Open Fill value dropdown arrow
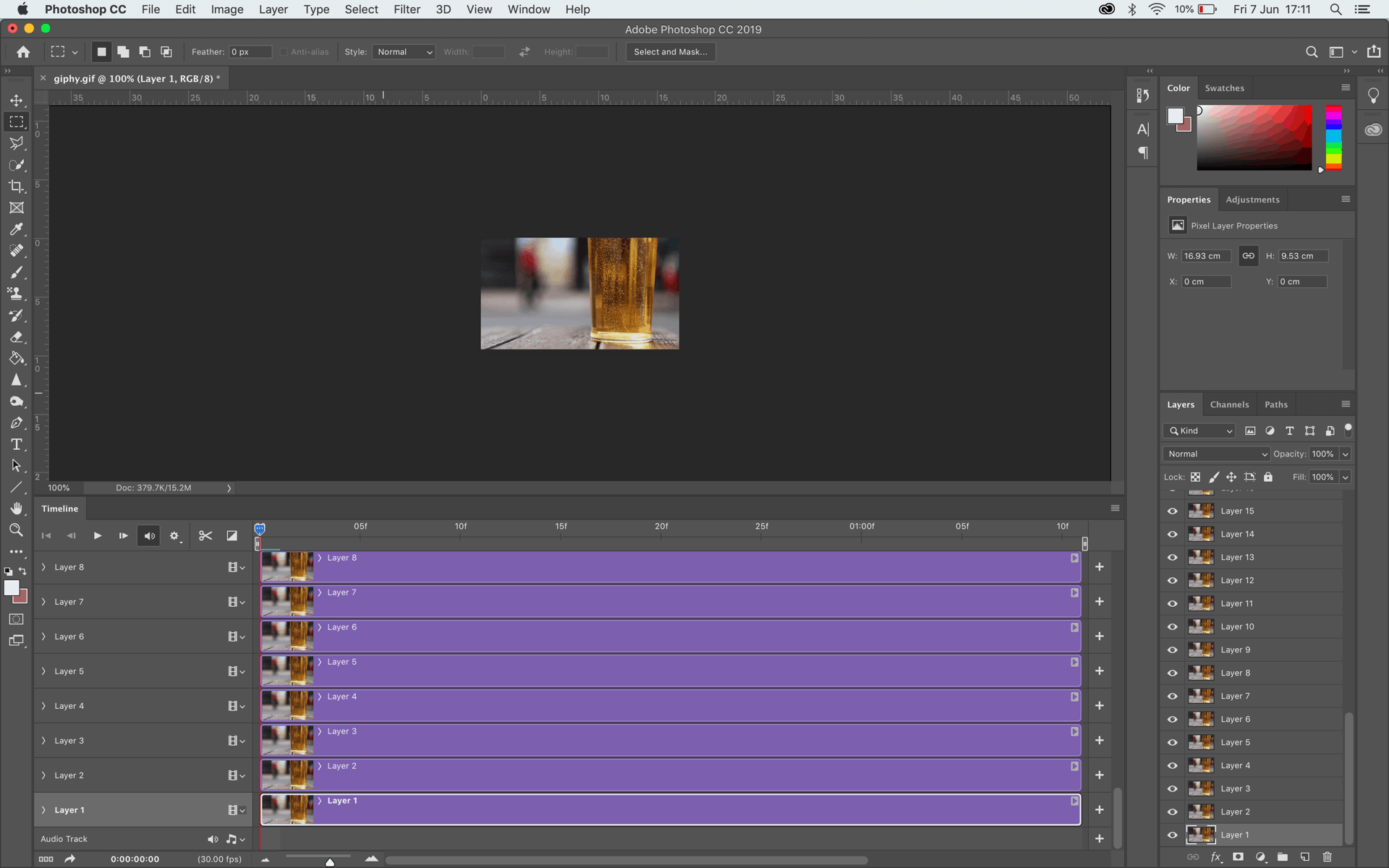Image resolution: width=1389 pixels, height=868 pixels. (1345, 477)
